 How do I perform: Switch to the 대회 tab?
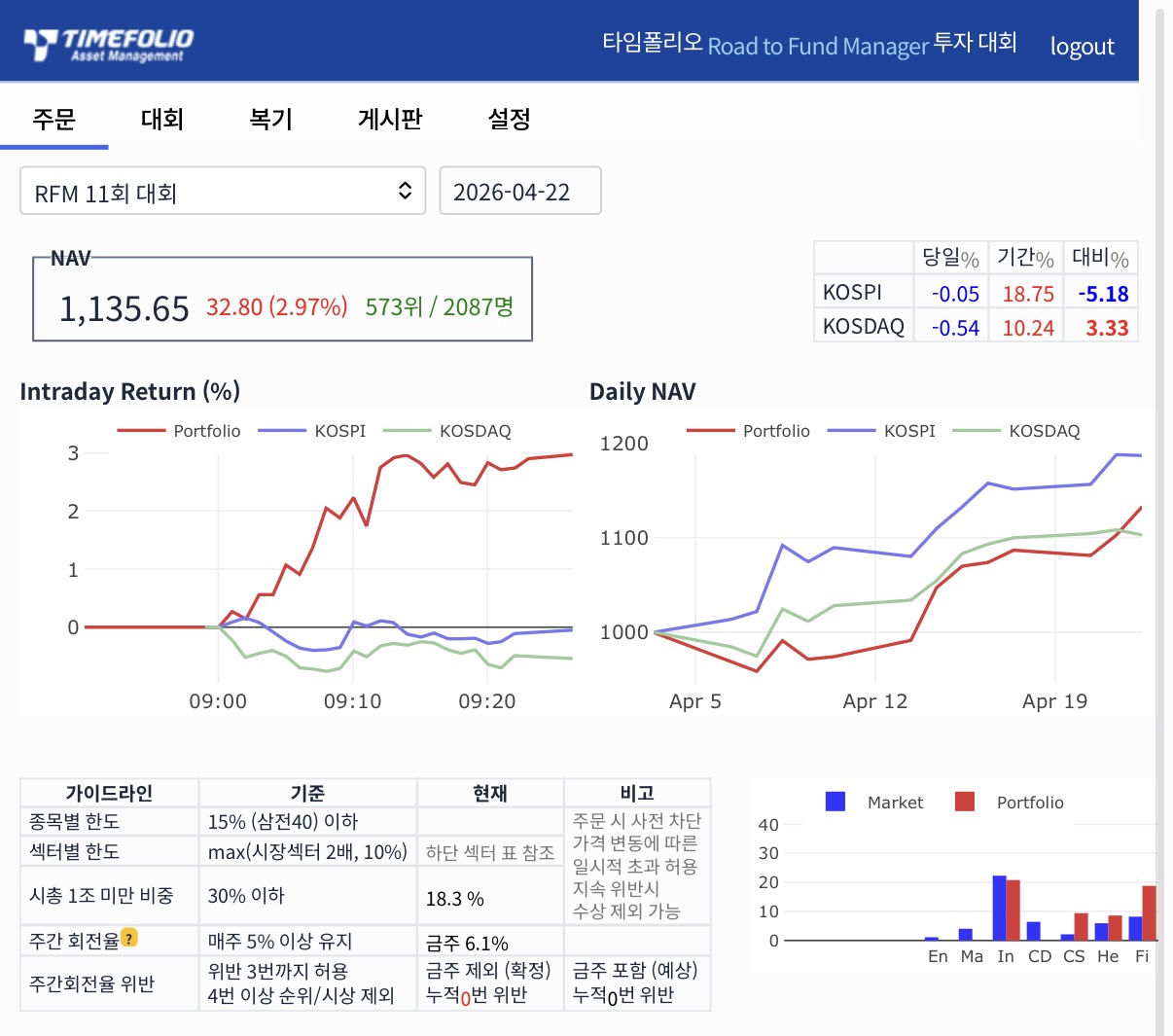click(162, 119)
